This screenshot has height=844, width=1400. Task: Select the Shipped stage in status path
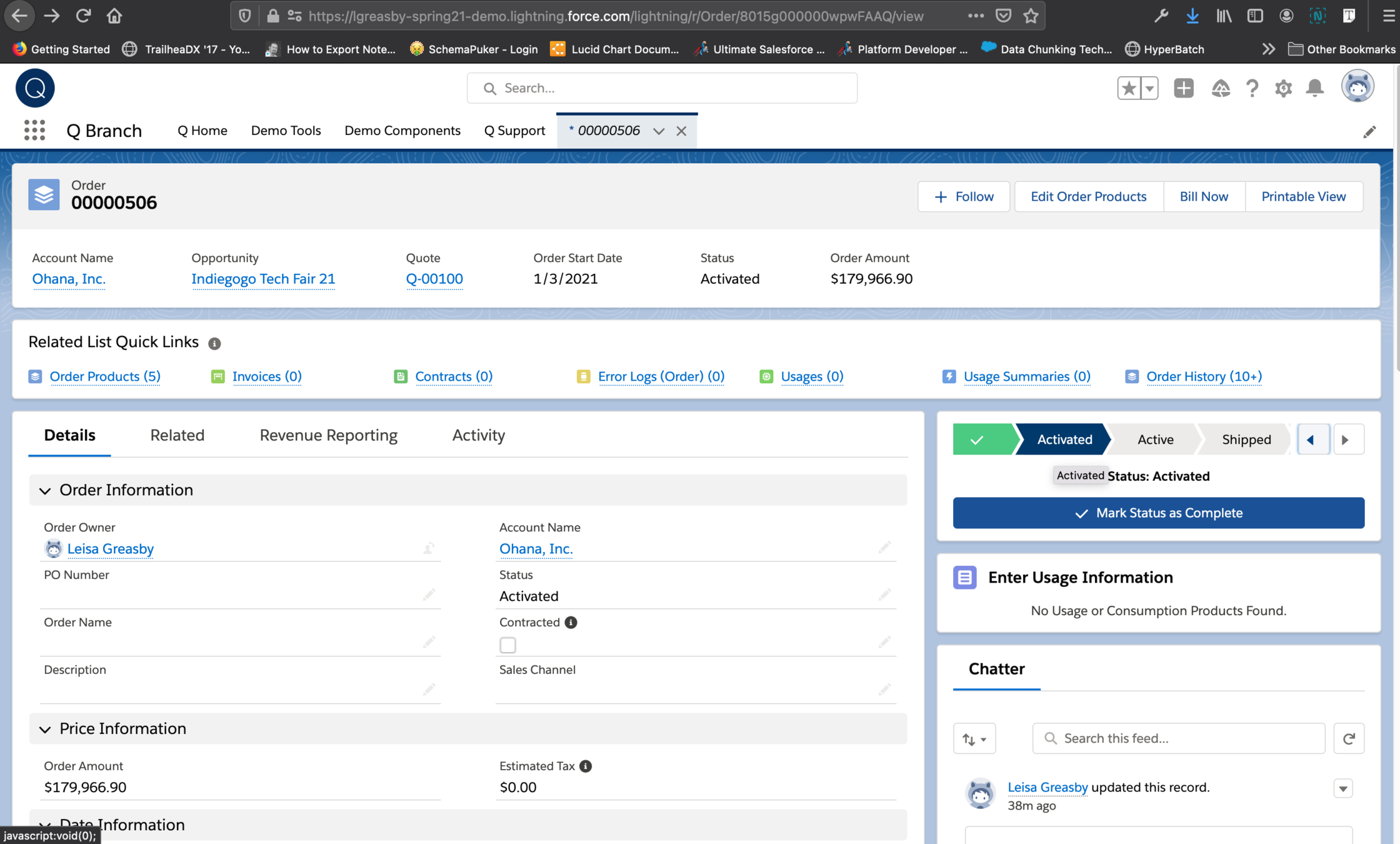1246,440
